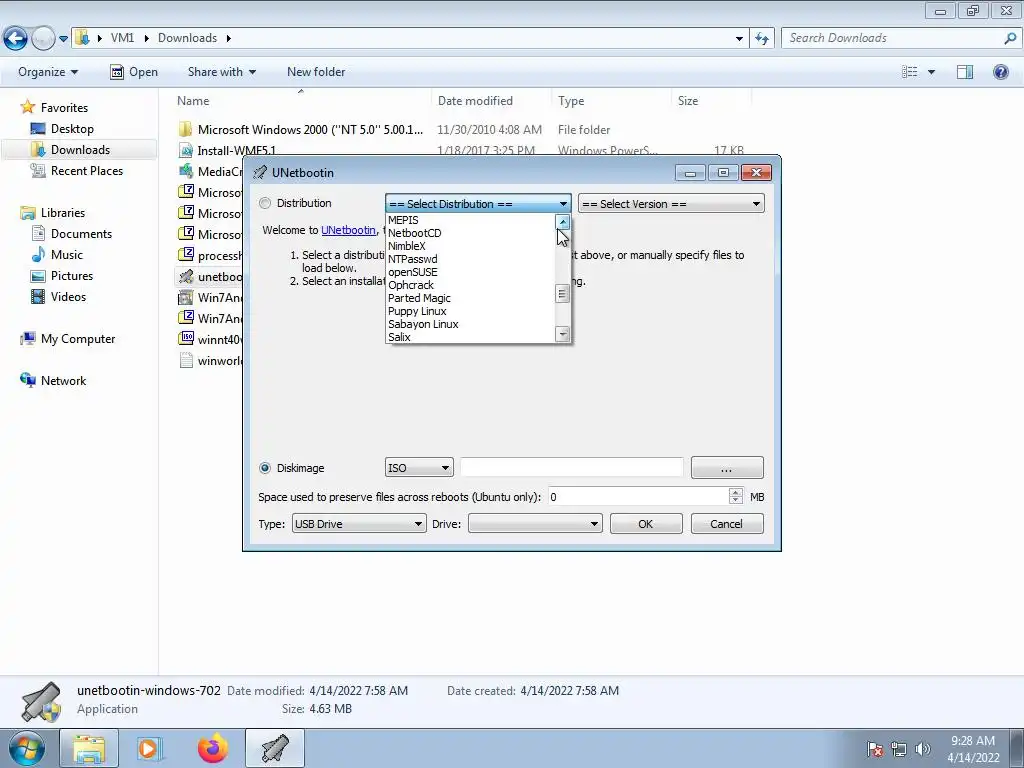This screenshot has width=1024, height=768.
Task: Select the Microsoft Windows 2000 folder
Action: (x=310, y=129)
